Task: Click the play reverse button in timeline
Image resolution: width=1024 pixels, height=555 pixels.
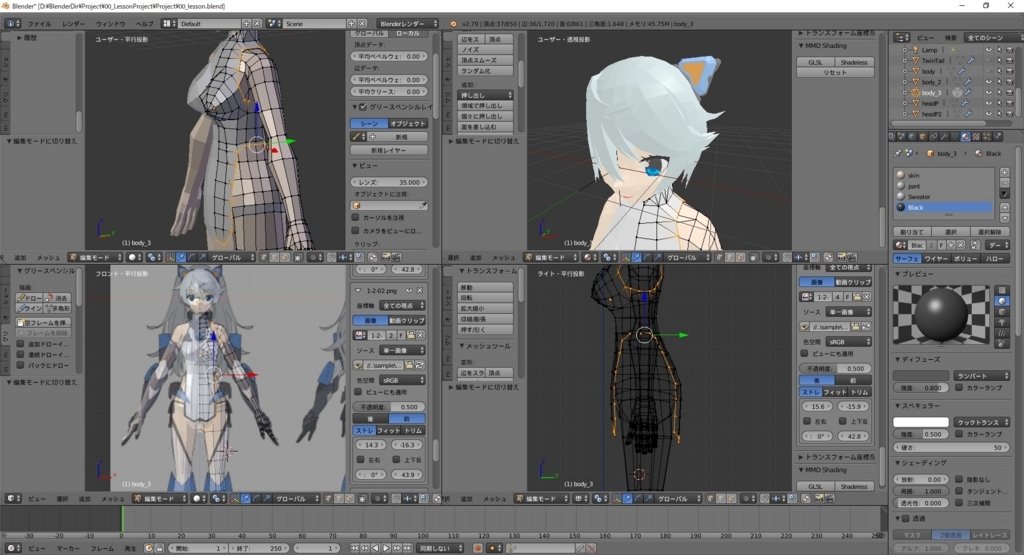Action: click(x=376, y=548)
